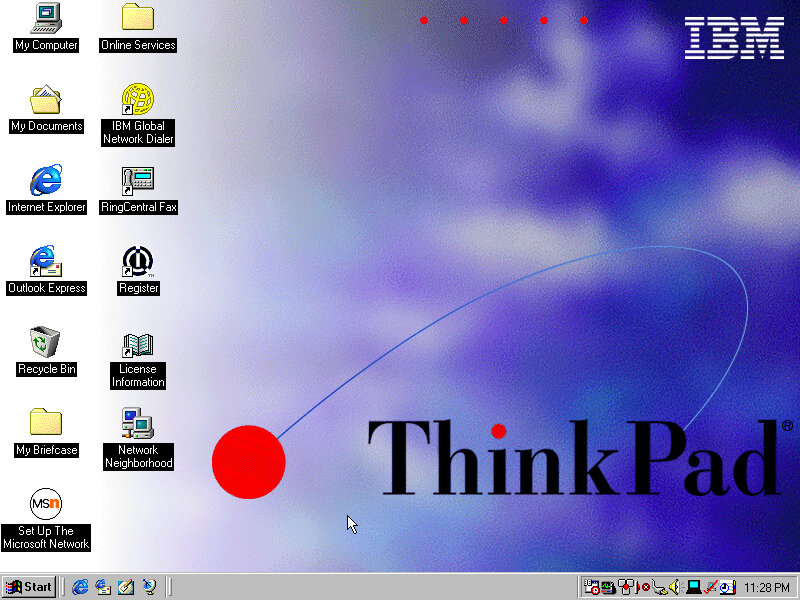This screenshot has height=600, width=800.
Task: Open Network Neighborhood
Action: (138, 424)
